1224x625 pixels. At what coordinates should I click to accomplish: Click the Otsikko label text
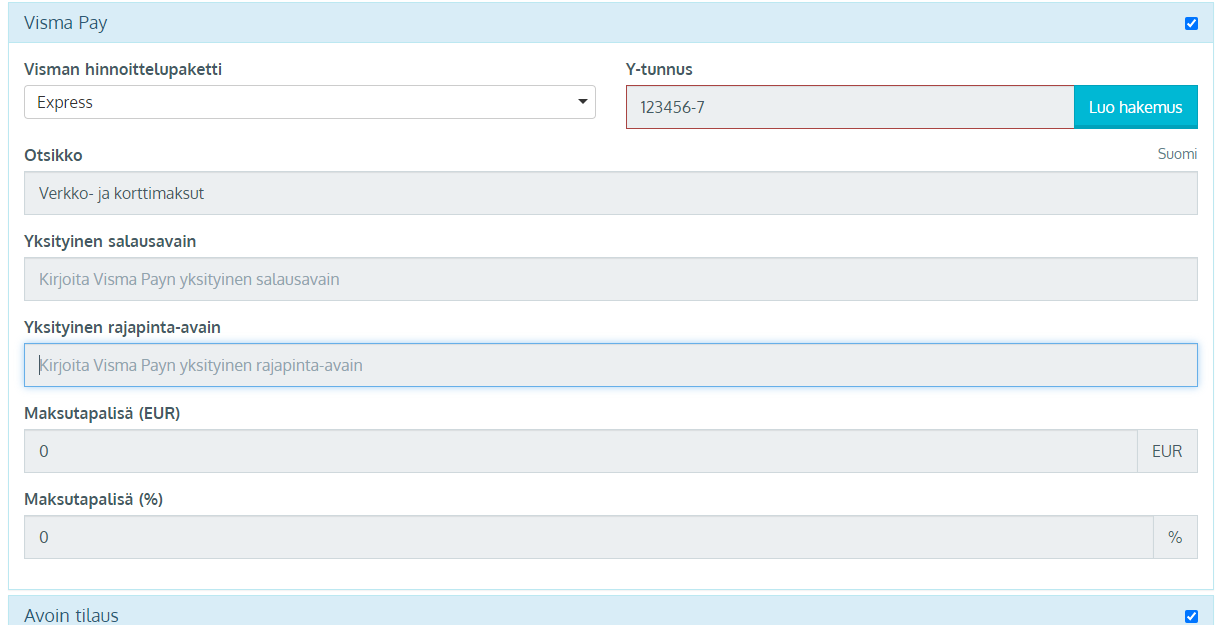pyautogui.click(x=53, y=156)
